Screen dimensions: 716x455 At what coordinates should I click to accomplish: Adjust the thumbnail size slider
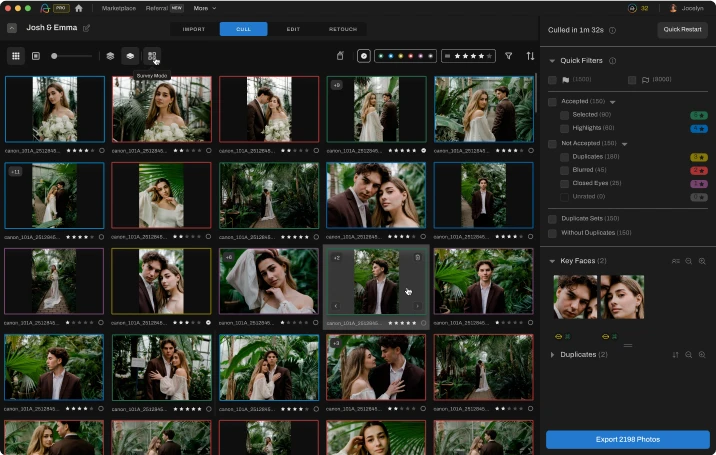point(55,56)
